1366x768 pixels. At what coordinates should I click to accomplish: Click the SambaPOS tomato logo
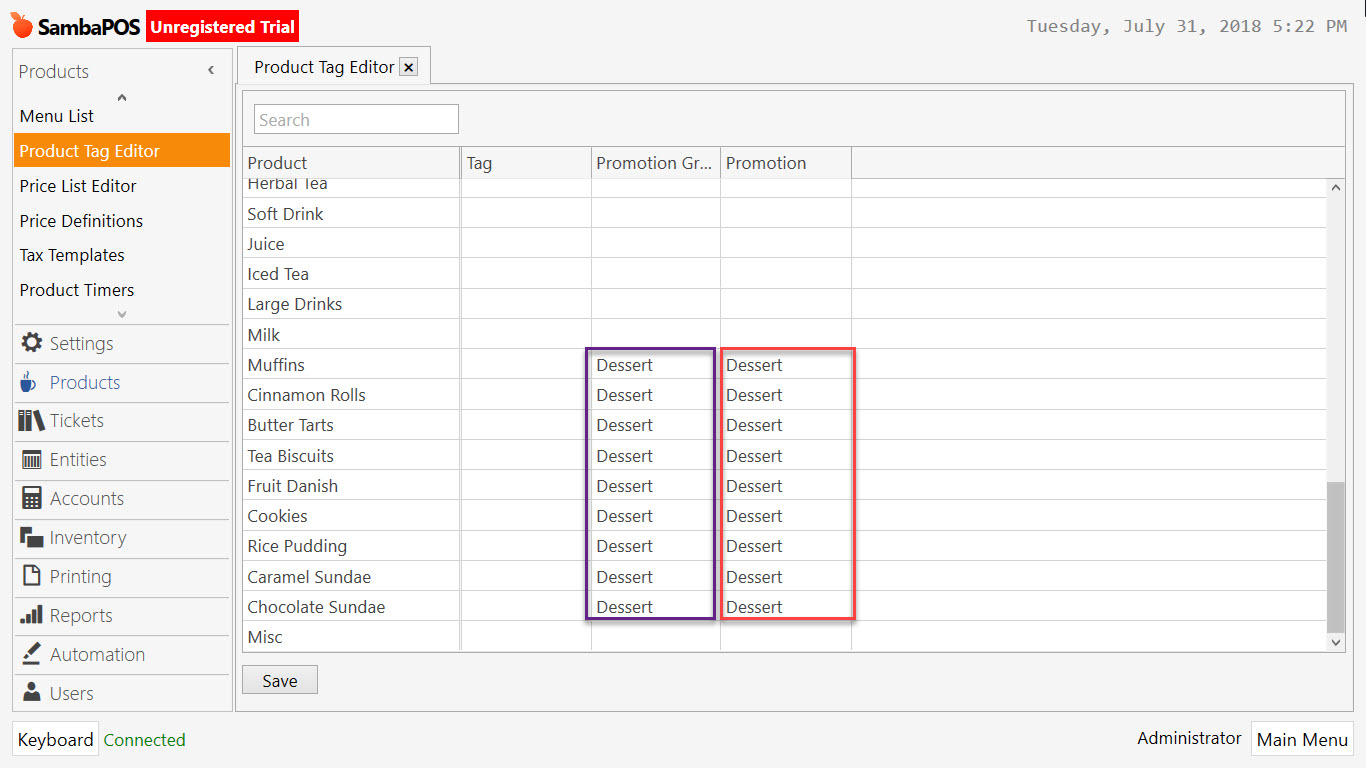tap(22, 25)
